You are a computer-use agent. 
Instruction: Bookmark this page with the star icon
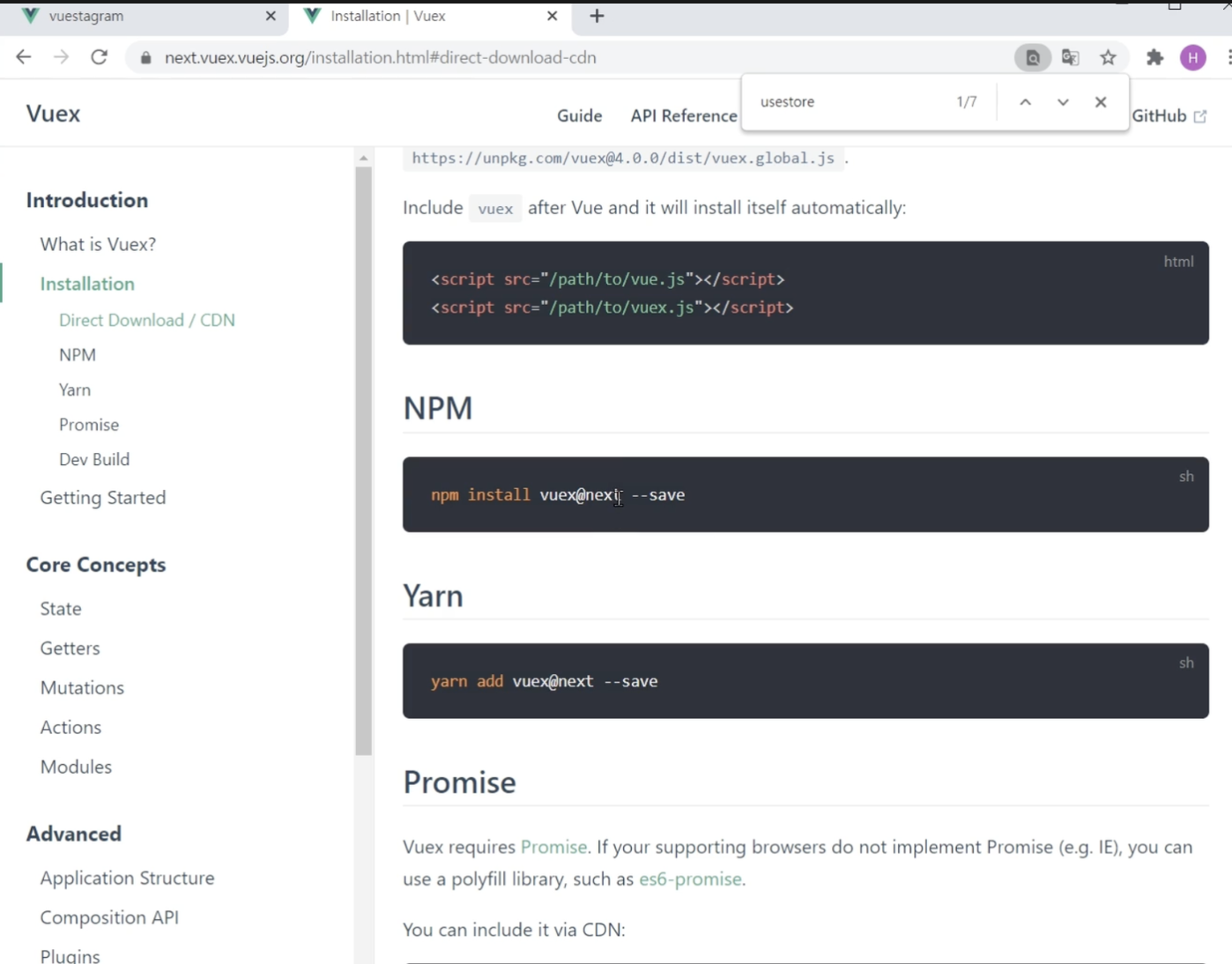pyautogui.click(x=1109, y=58)
